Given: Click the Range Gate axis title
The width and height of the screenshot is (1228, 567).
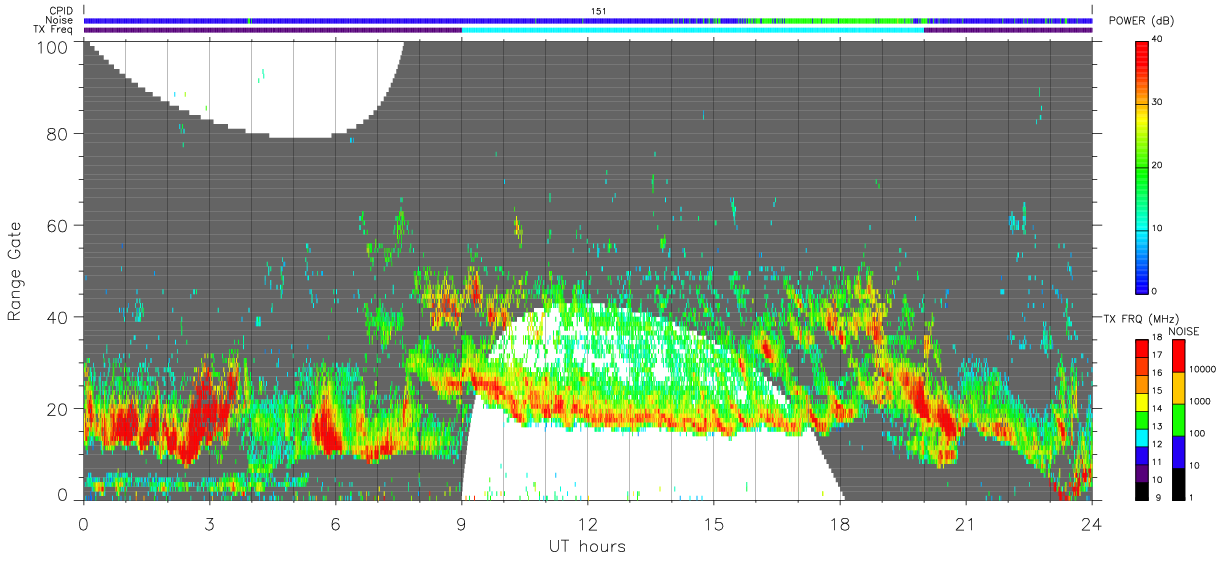Looking at the screenshot, I should [16, 270].
